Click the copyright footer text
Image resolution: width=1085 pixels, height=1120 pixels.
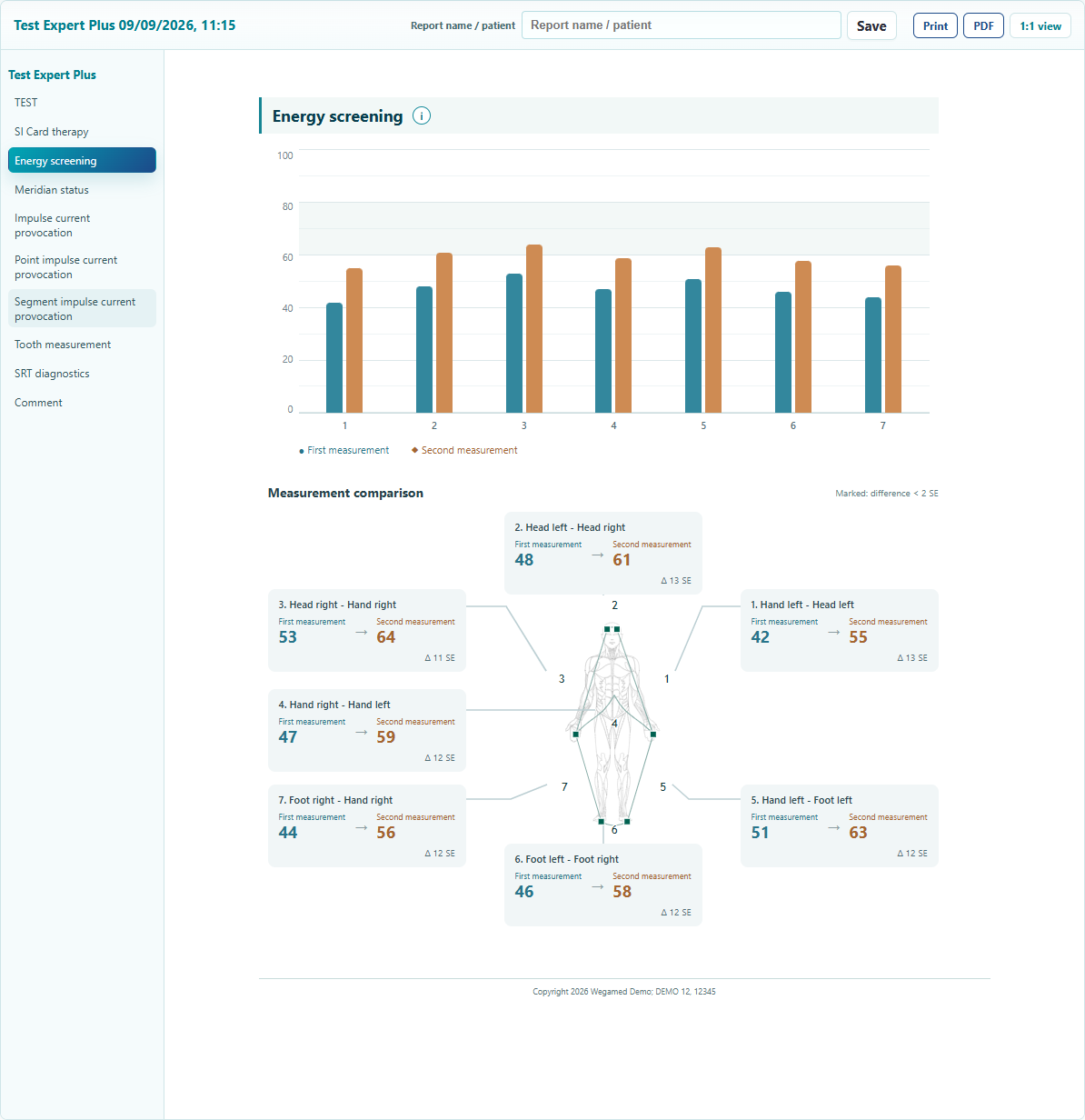point(624,992)
